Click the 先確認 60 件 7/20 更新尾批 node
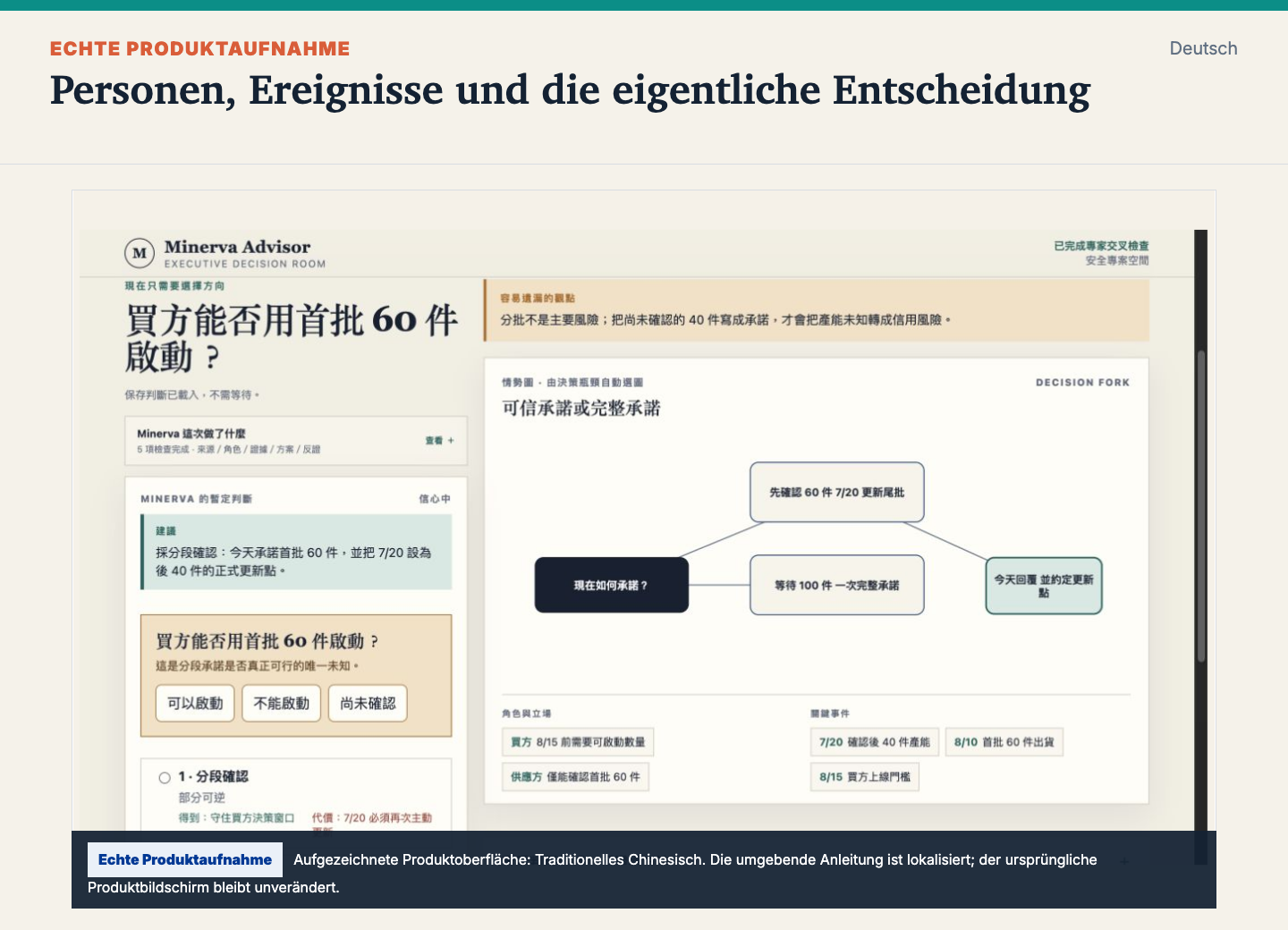This screenshot has height=930, width=1288. pyautogui.click(x=836, y=492)
